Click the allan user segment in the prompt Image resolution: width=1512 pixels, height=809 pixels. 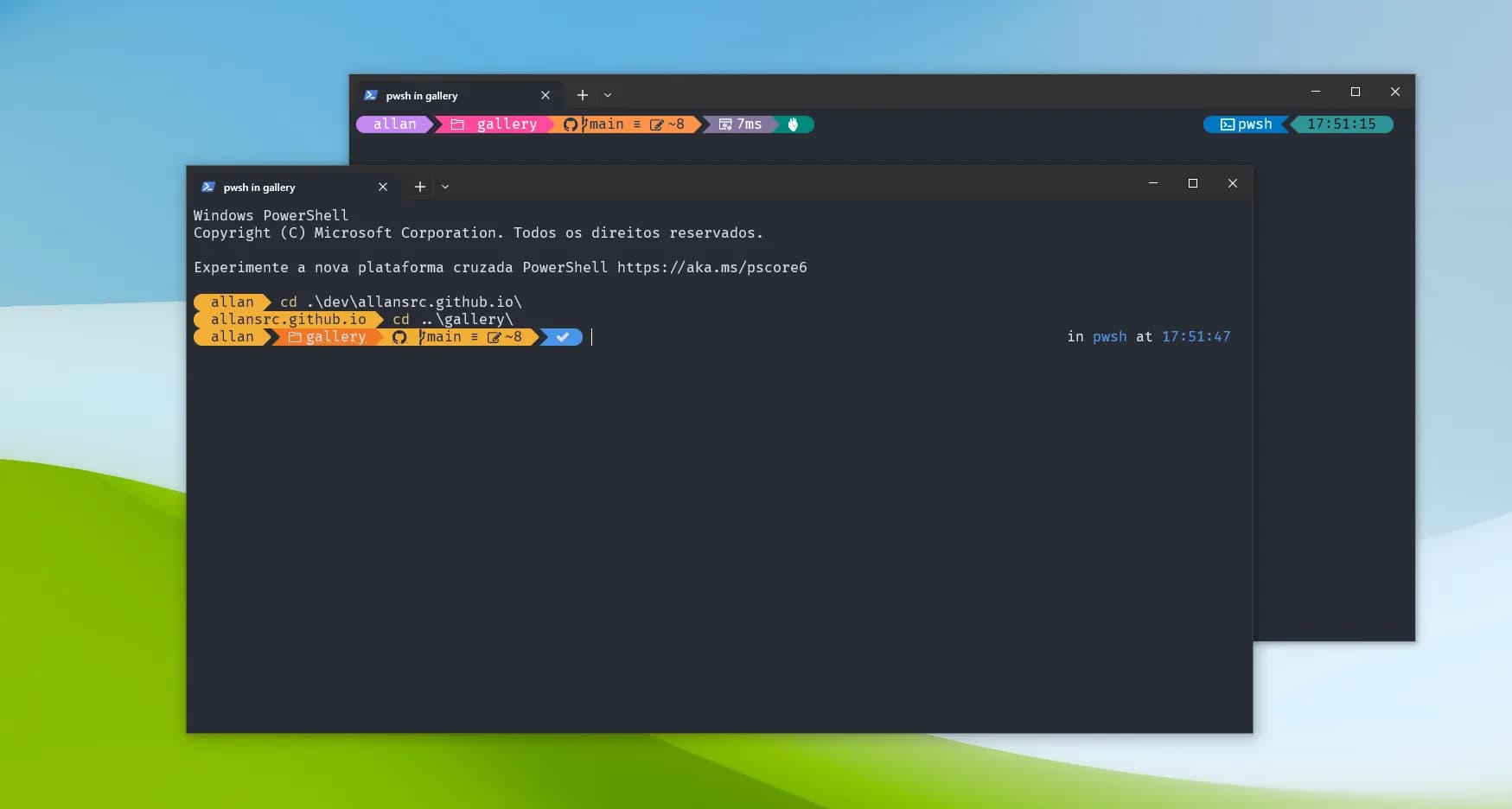click(x=232, y=337)
